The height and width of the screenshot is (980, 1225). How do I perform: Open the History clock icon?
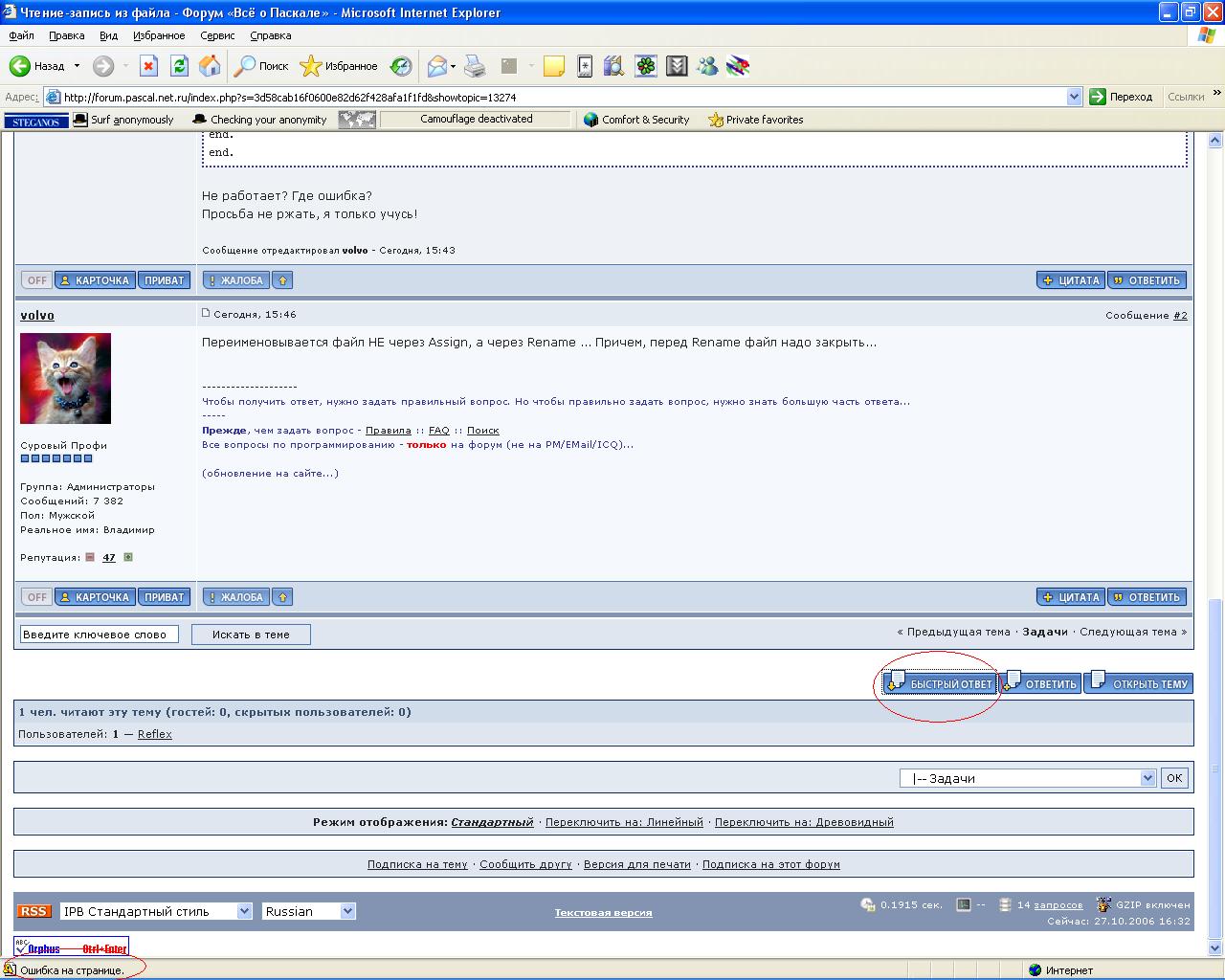(401, 66)
